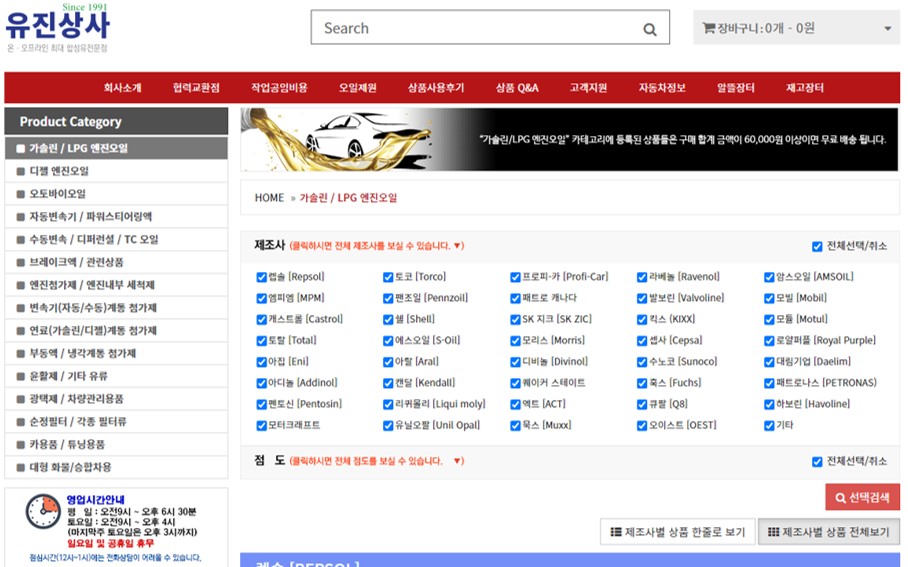Click 제조사별 상품 전체보기 button
The width and height of the screenshot is (908, 567).
pos(829,532)
